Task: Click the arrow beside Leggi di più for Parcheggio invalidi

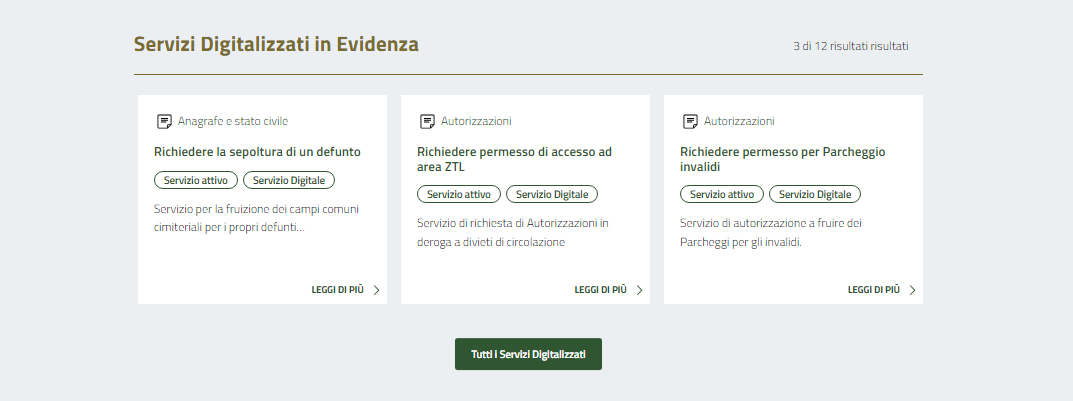Action: click(912, 290)
